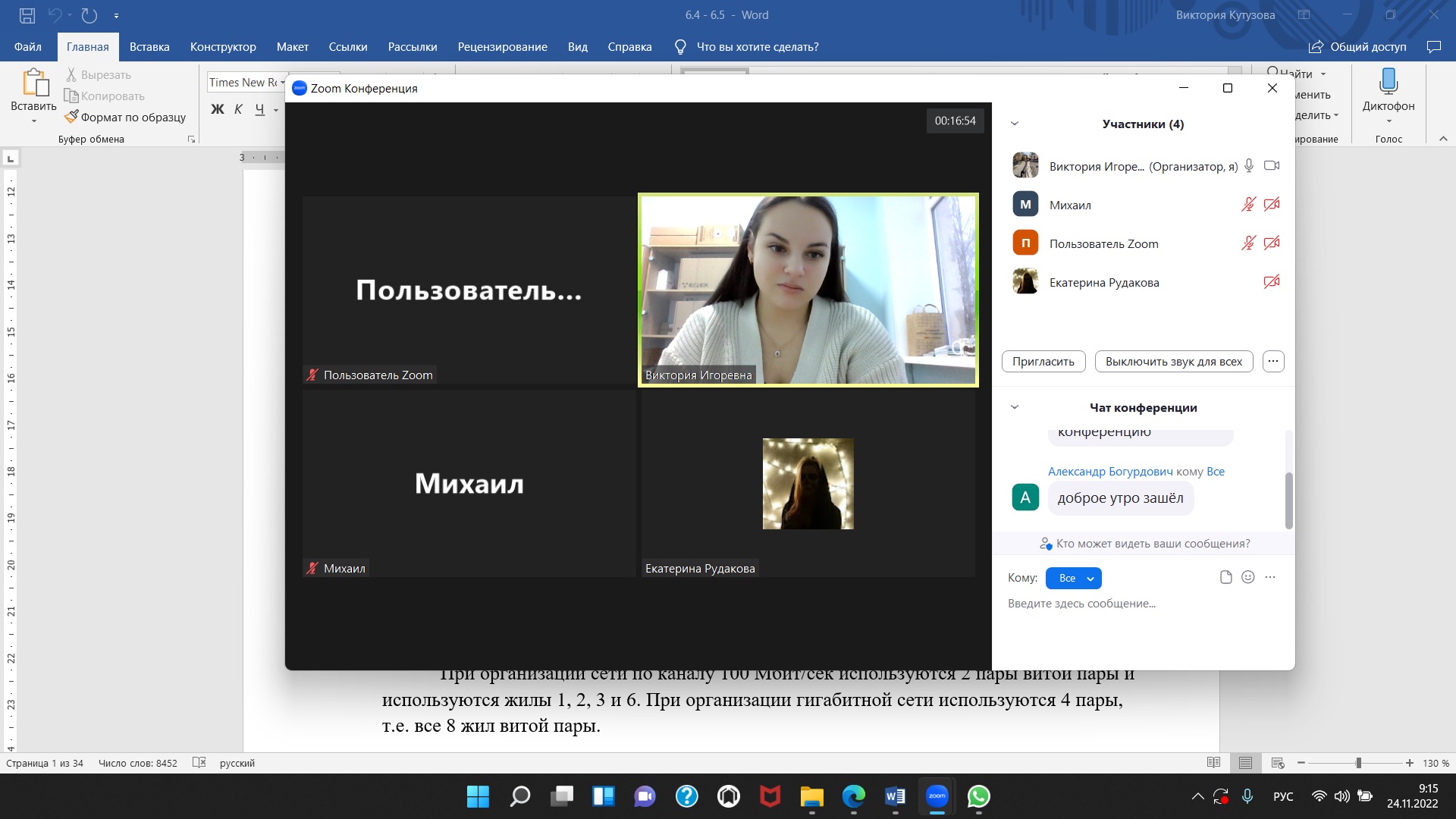This screenshot has height=819, width=1456.
Task: Select Екатерина Рудакова in participants list
Action: [1144, 282]
